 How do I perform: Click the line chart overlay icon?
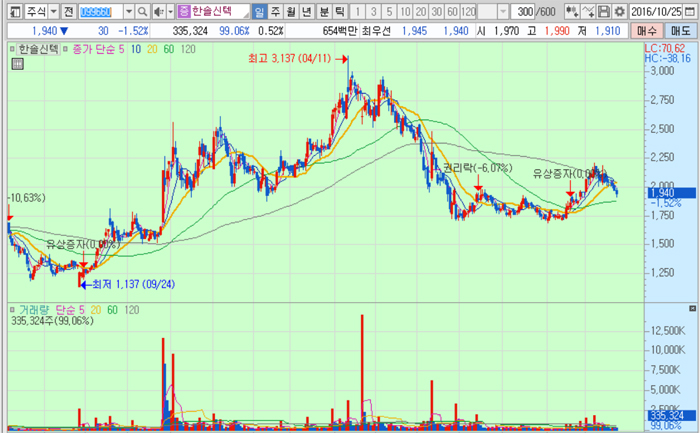(589, 11)
